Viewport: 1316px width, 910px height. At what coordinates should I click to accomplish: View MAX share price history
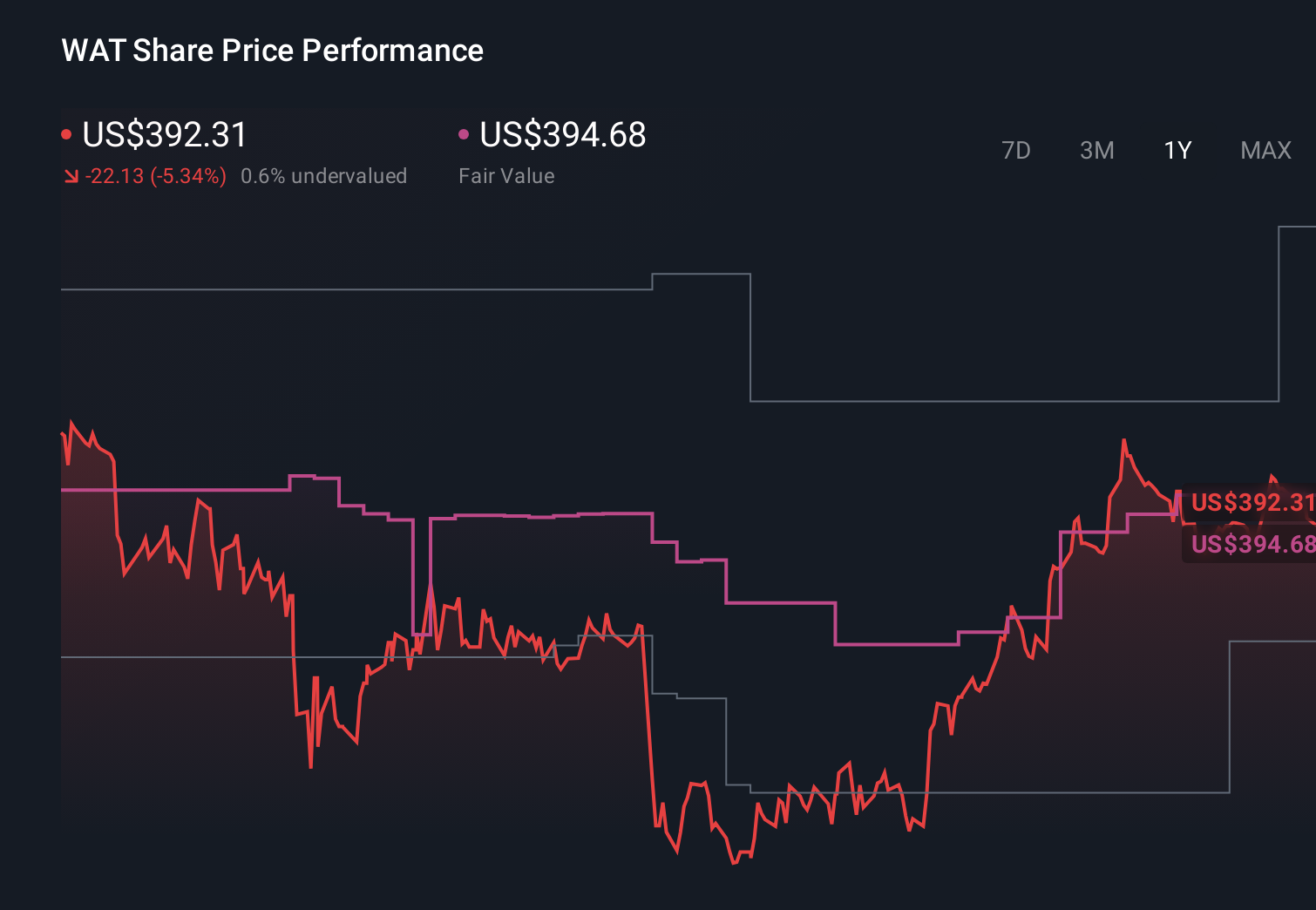pos(1265,150)
